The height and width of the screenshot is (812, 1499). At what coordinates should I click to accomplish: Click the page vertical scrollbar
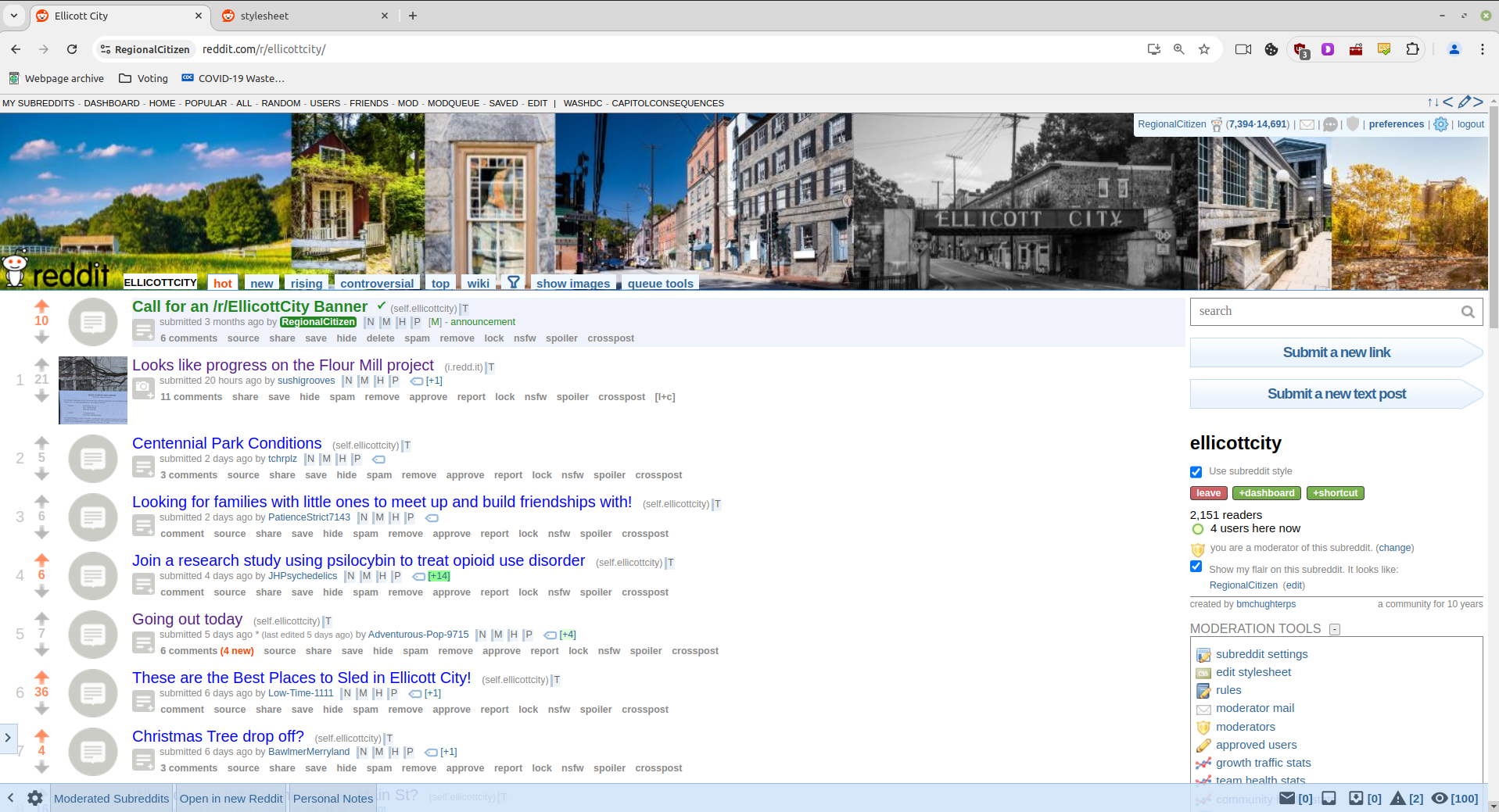(1493, 219)
